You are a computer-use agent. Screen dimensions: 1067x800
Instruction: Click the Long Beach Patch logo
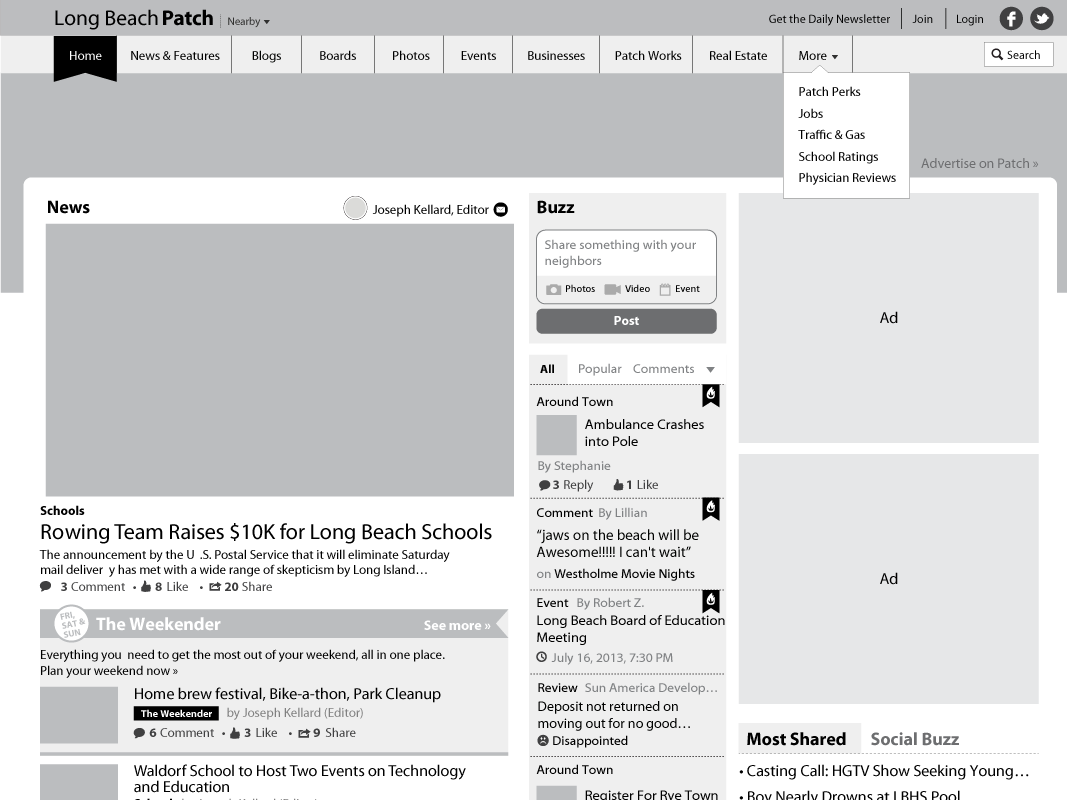[x=133, y=18]
